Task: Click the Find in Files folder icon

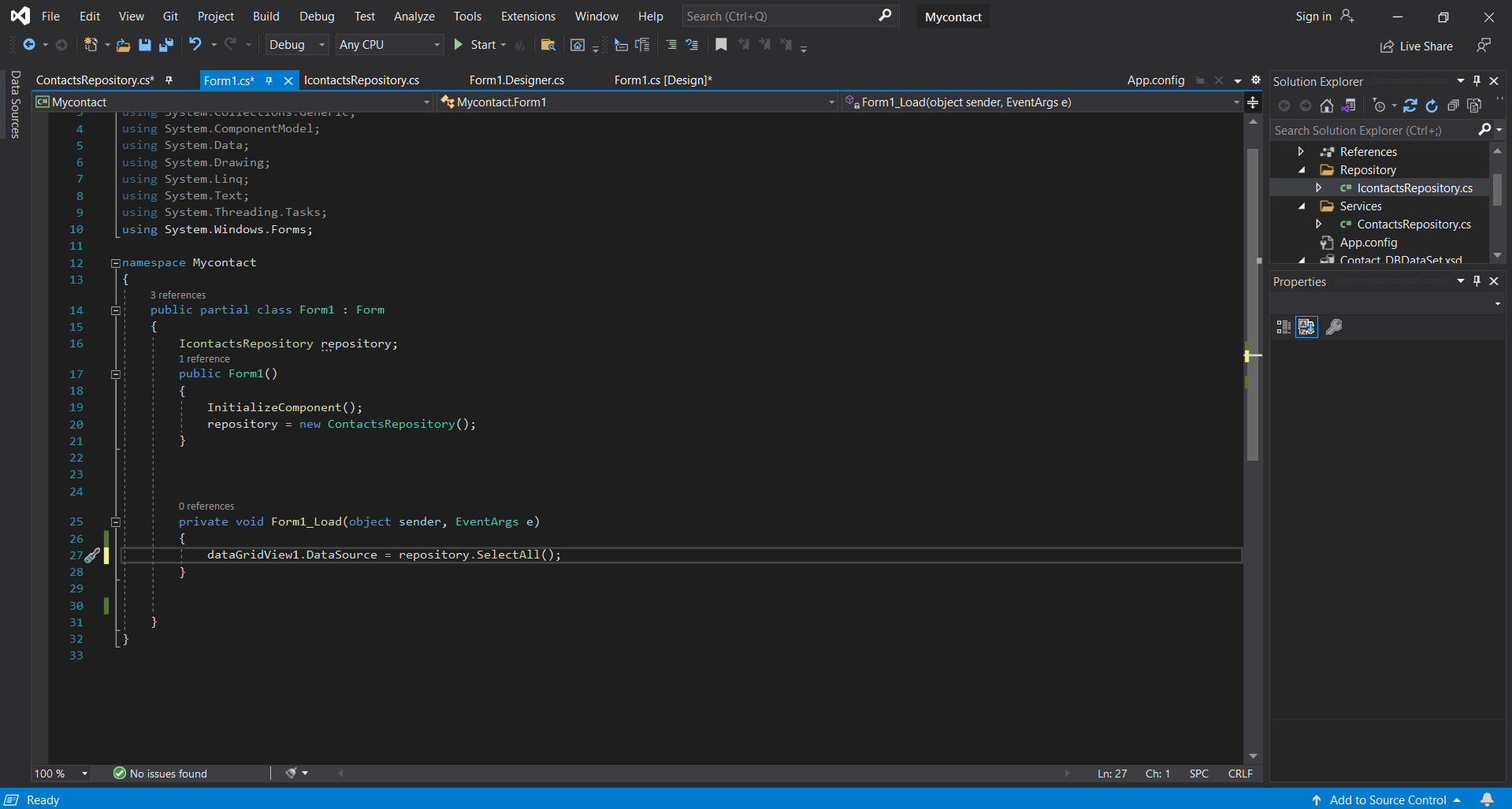Action: [x=548, y=45]
